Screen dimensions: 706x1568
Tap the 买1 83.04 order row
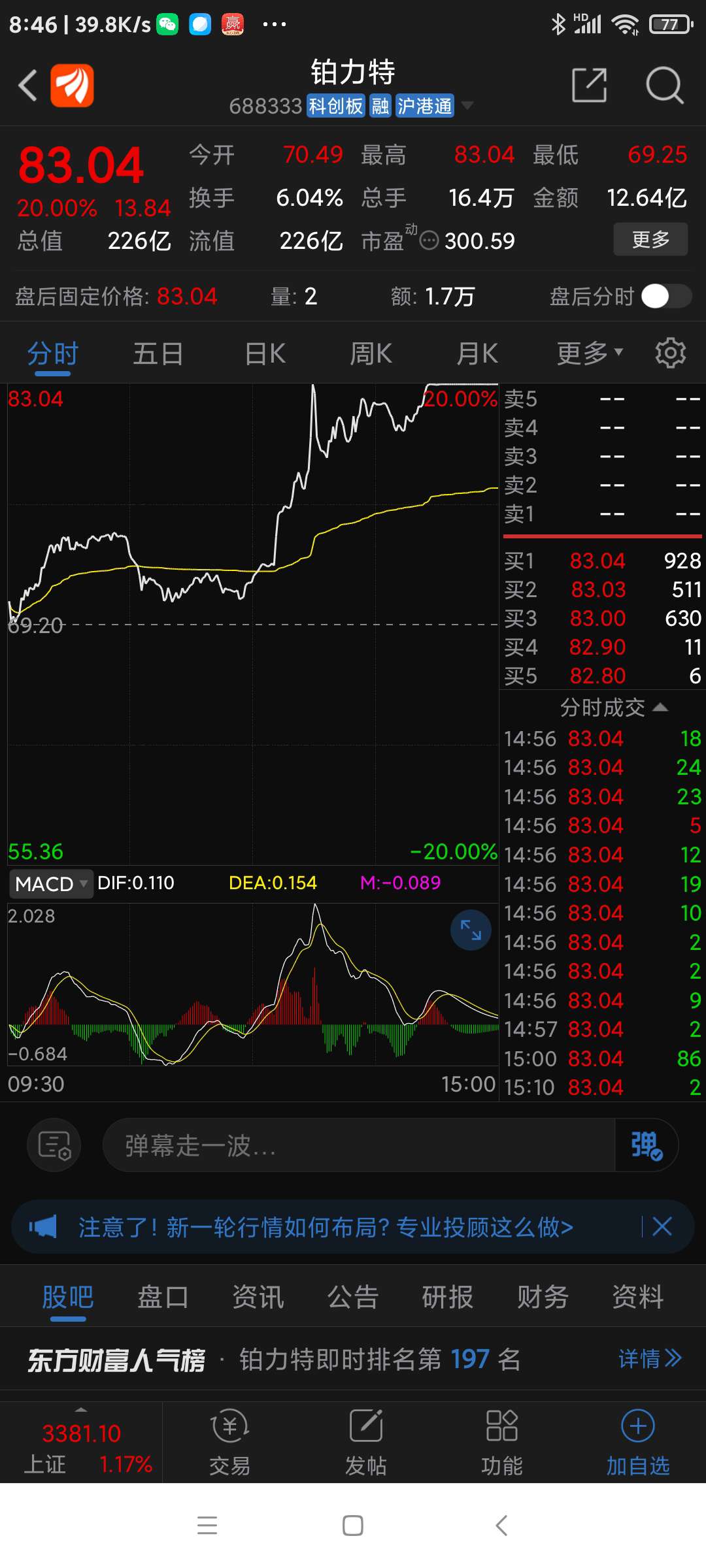pyautogui.click(x=603, y=561)
